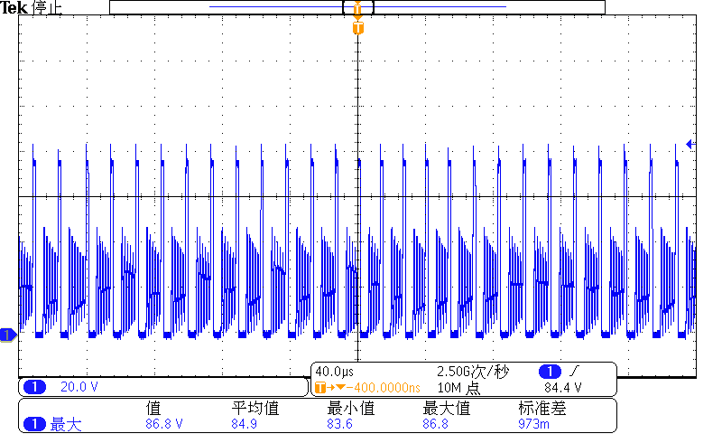Click the mean value 84.9
Image resolution: width=722 pixels, height=434 pixels.
click(x=244, y=424)
